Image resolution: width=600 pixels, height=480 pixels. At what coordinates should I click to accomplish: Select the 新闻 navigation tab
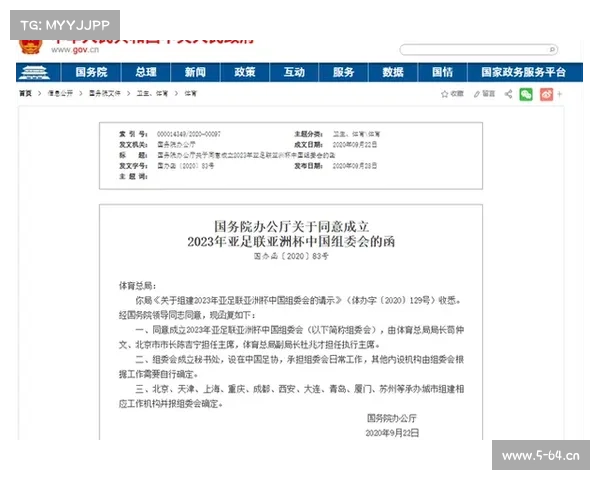[195, 73]
